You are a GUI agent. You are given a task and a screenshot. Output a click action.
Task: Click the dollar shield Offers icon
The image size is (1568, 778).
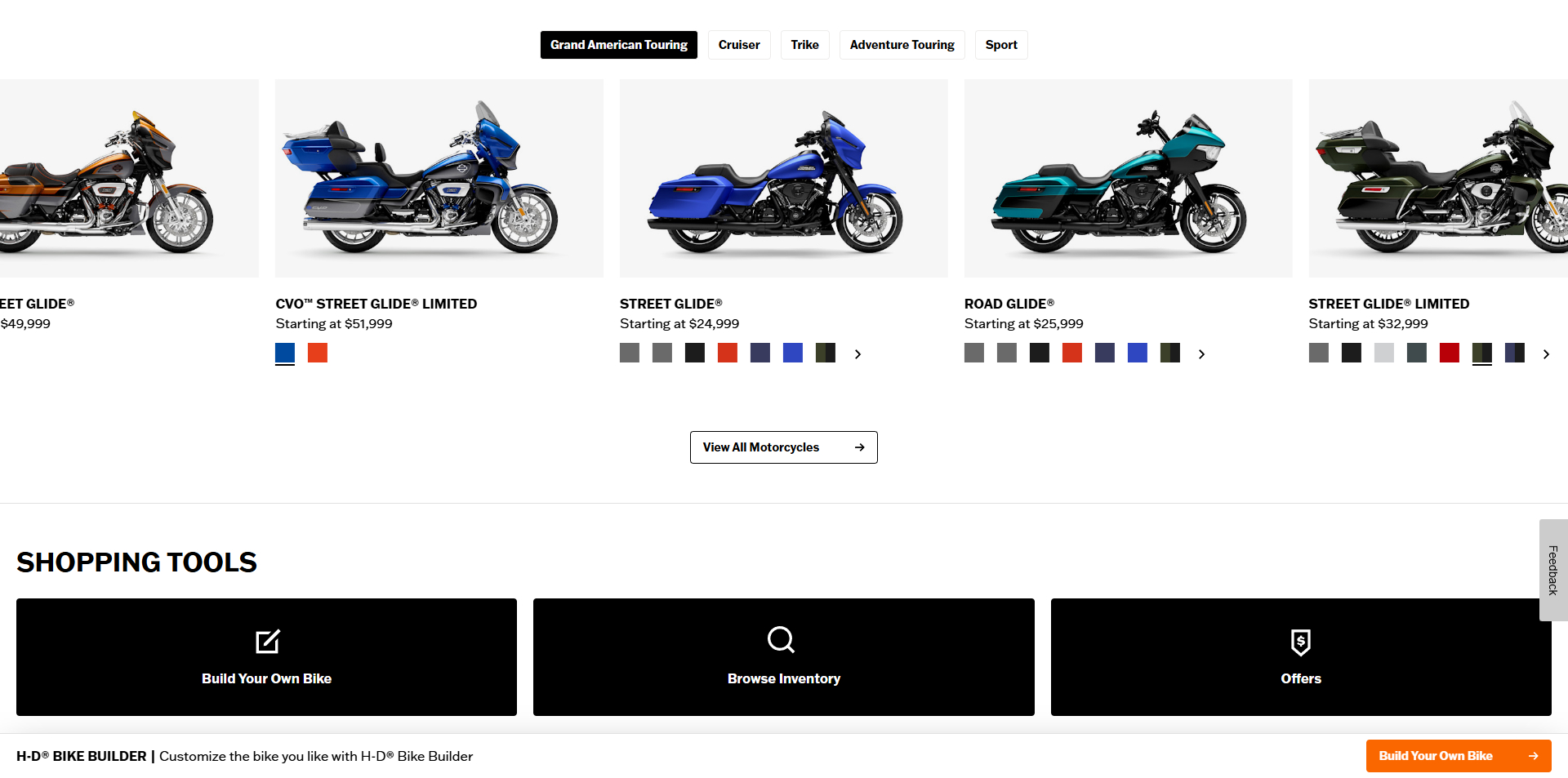tap(1301, 642)
